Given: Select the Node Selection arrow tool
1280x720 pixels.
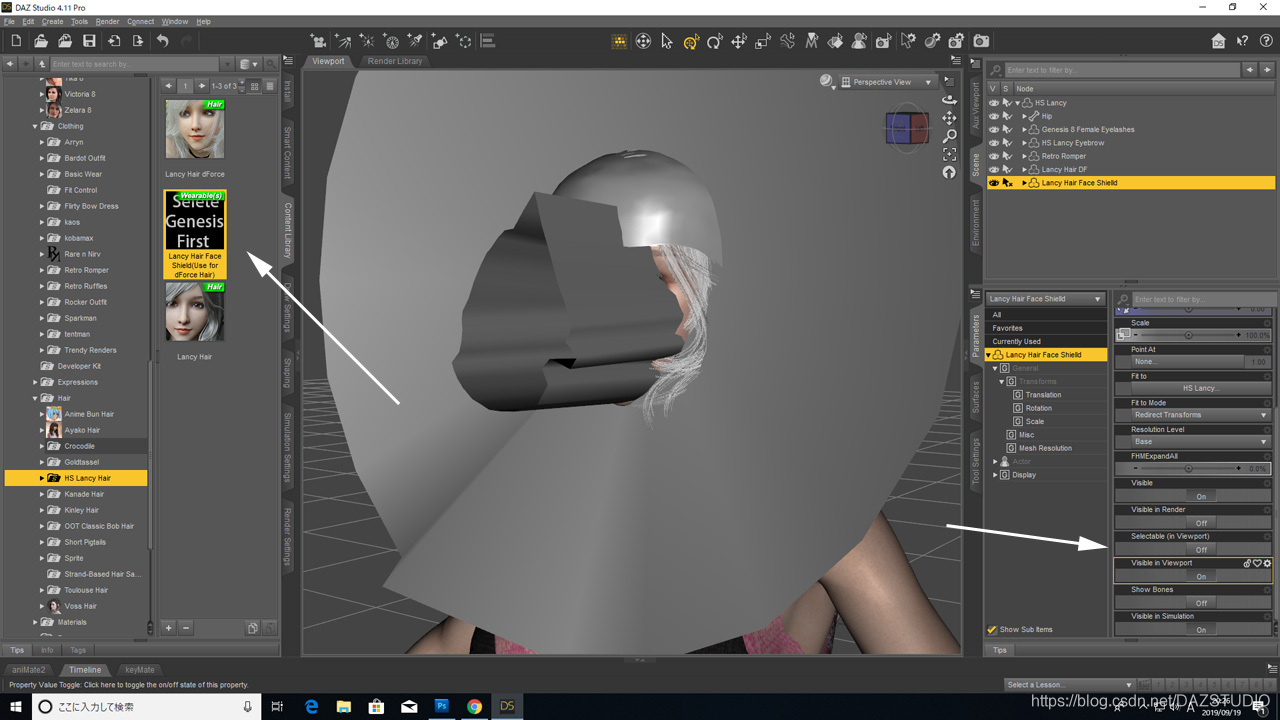Looking at the screenshot, I should tap(667, 41).
